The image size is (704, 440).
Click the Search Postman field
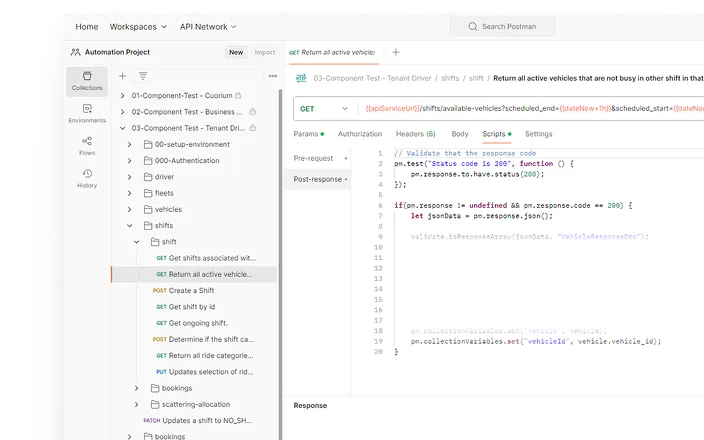502,26
